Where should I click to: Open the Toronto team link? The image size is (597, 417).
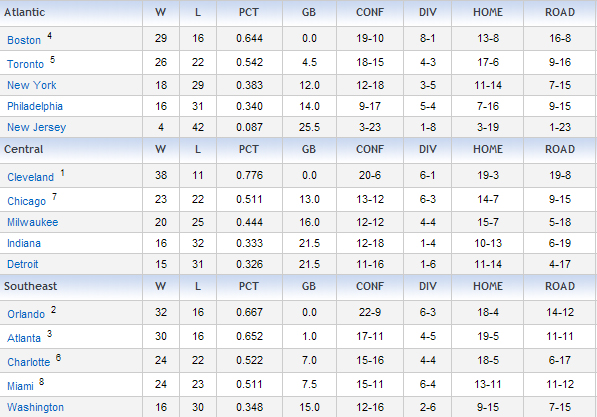pos(26,64)
